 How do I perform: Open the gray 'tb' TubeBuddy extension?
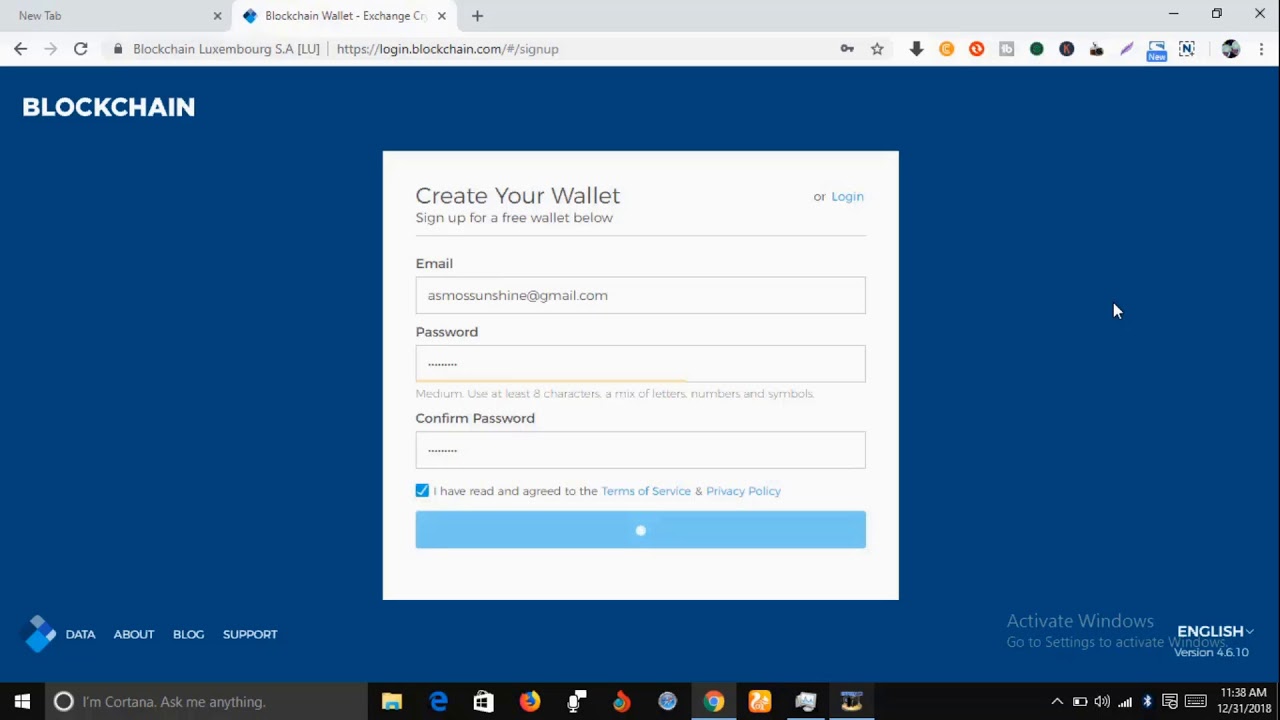(x=1006, y=48)
